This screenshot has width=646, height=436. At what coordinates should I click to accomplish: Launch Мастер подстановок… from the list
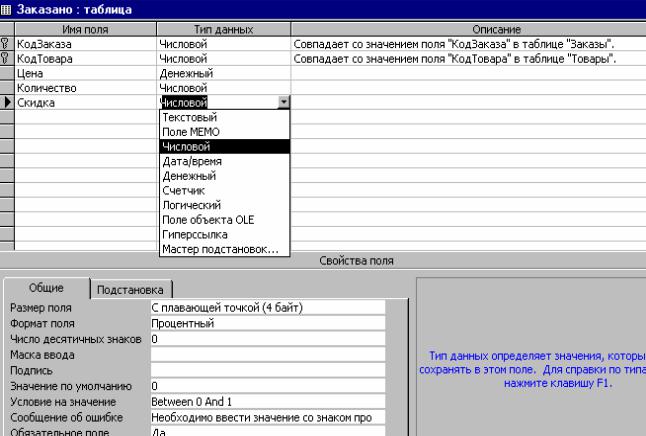coord(225,249)
